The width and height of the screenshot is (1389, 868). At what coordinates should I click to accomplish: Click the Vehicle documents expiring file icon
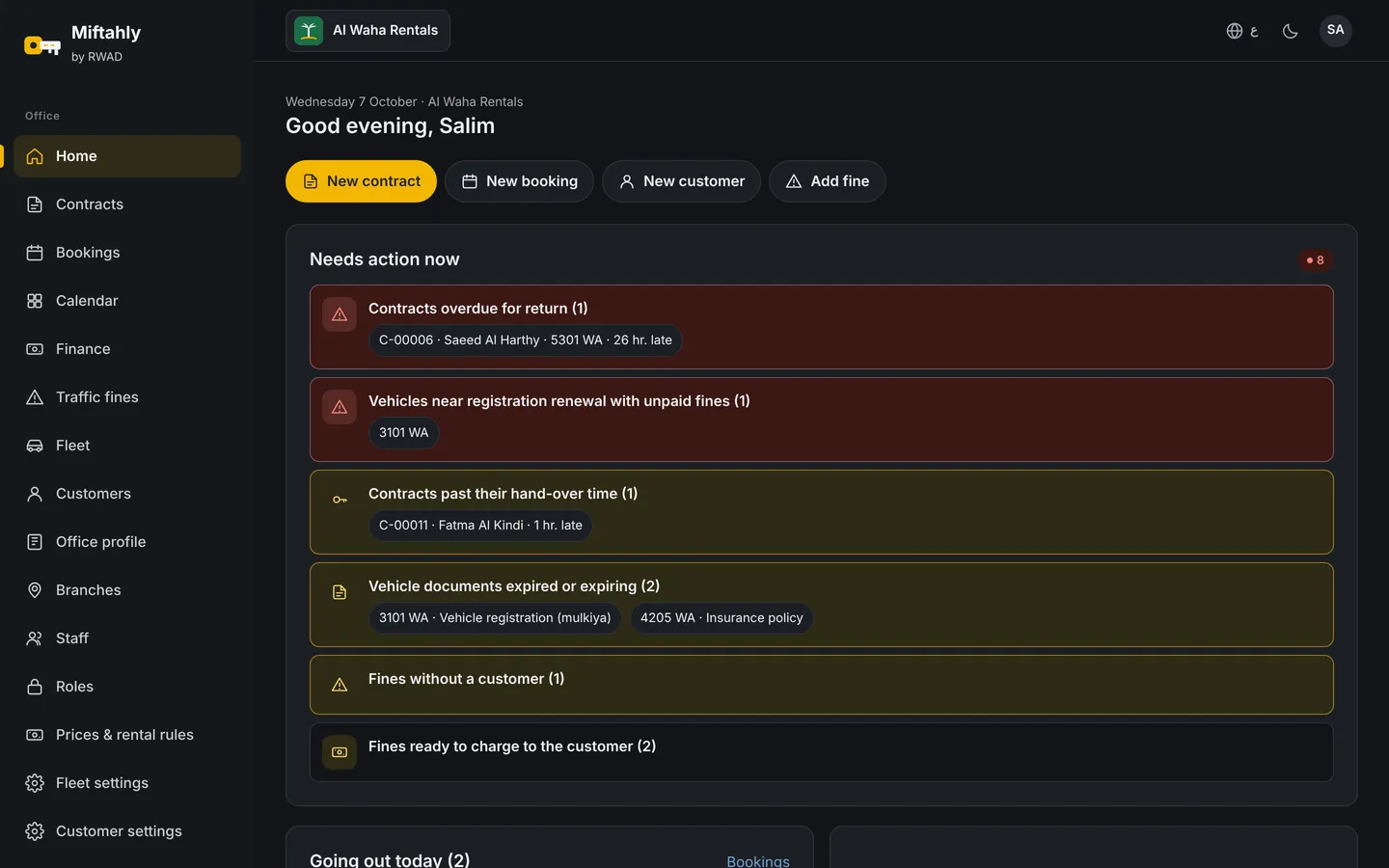tap(340, 592)
